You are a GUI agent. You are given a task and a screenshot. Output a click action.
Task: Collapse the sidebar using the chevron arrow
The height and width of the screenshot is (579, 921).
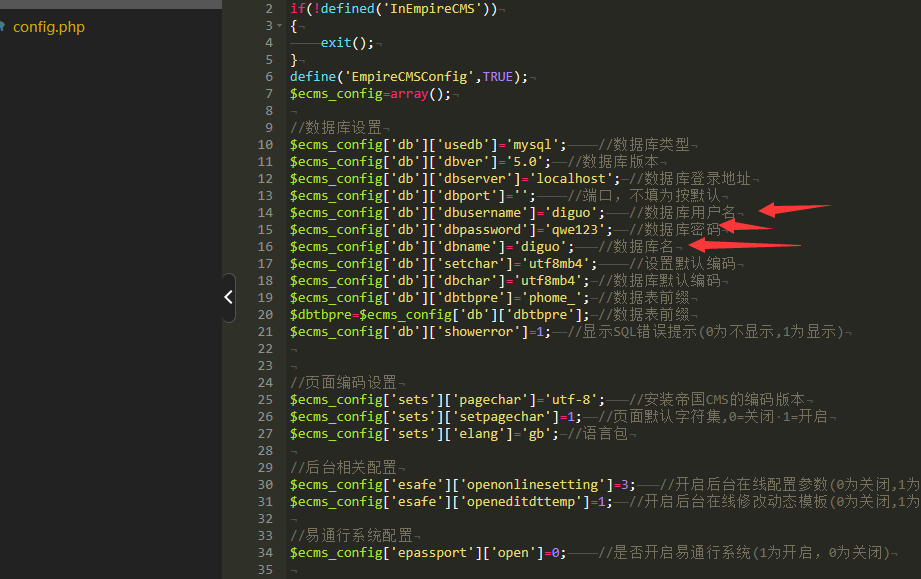228,296
